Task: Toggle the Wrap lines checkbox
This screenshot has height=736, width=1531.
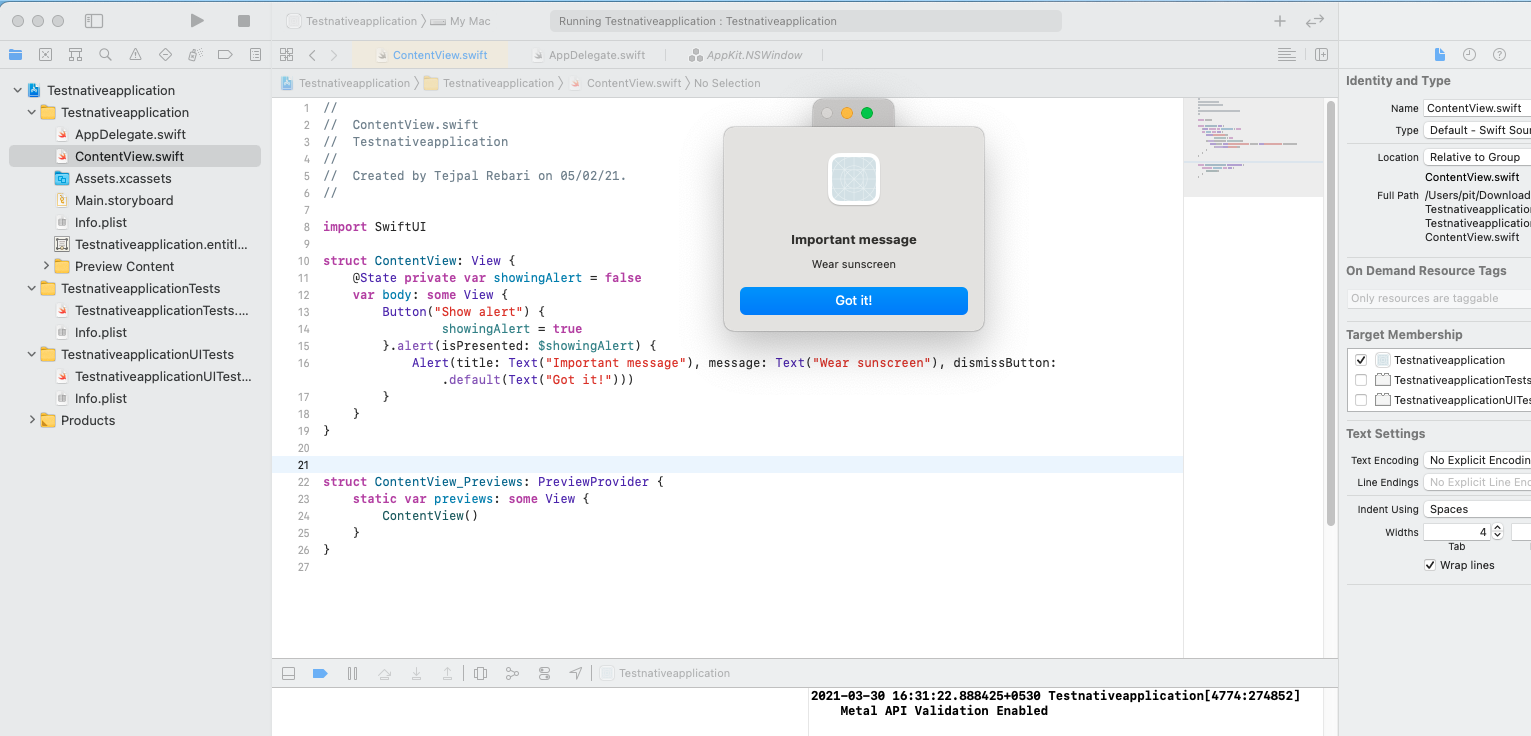Action: [1430, 565]
